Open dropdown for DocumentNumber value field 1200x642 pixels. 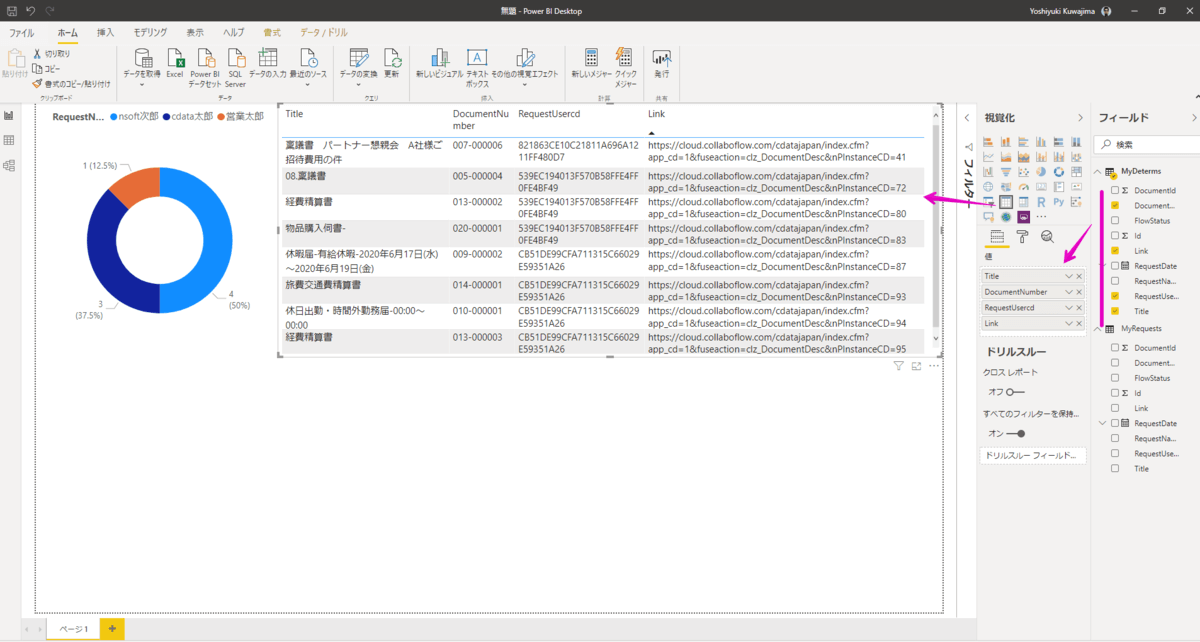(x=1069, y=292)
